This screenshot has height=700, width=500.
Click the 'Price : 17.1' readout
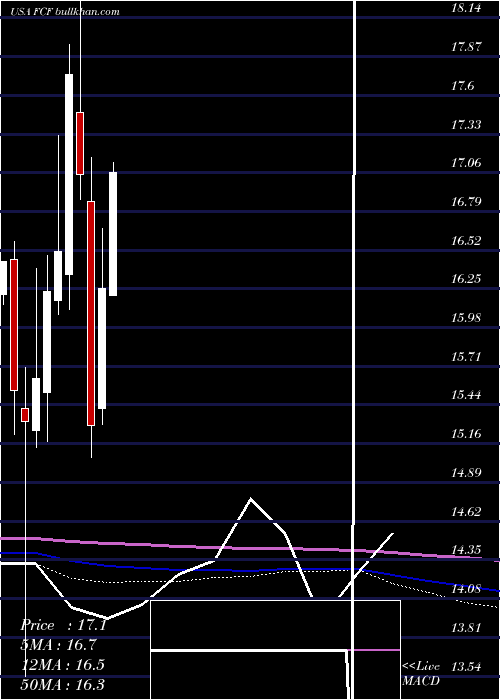[x=63, y=625]
